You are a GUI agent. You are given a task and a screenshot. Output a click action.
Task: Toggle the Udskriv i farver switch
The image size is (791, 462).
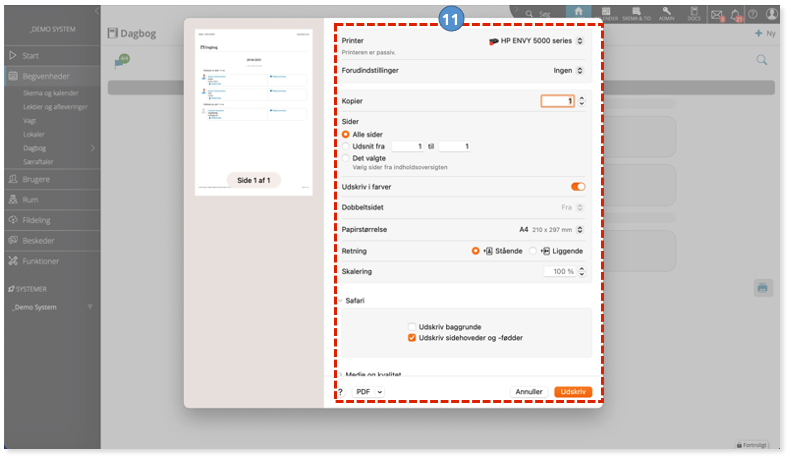[x=578, y=187]
